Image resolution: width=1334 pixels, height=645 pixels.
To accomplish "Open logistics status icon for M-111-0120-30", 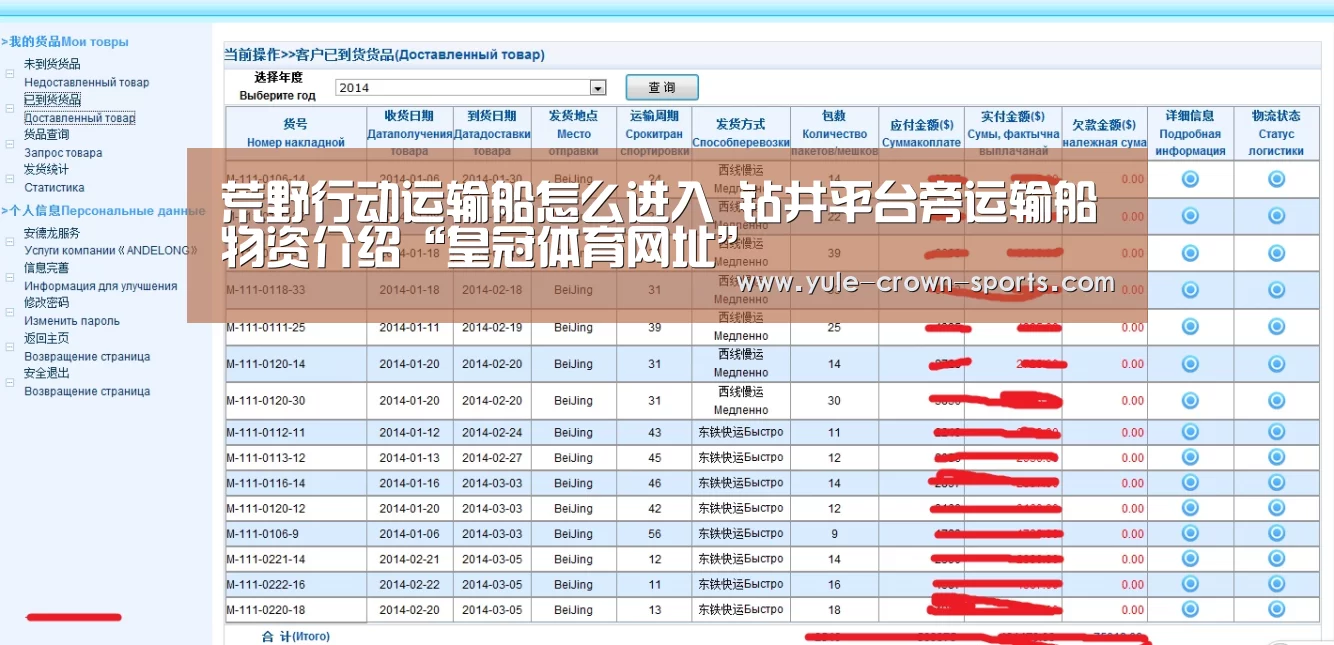I will pos(1276,401).
